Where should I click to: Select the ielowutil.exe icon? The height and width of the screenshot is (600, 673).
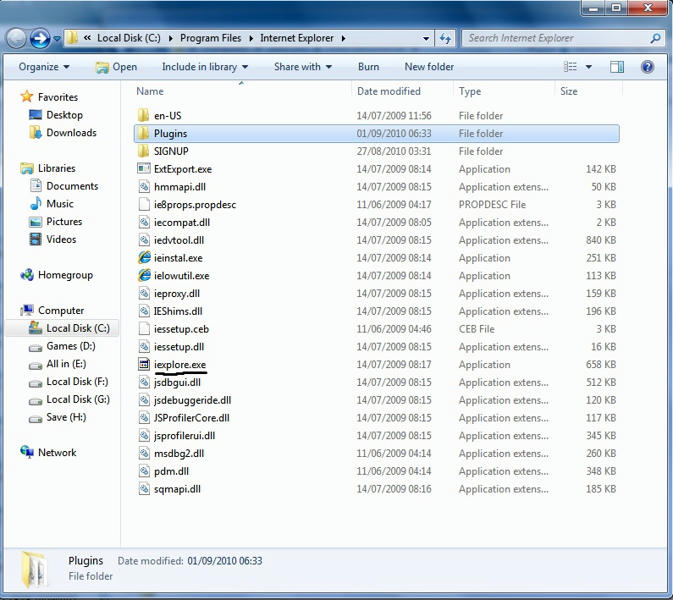[144, 275]
